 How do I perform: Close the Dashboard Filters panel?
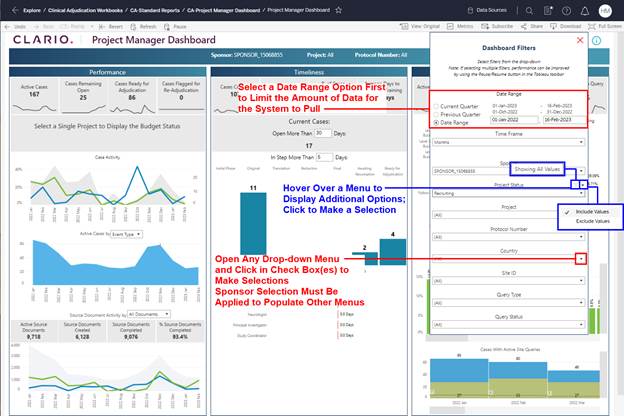[x=580, y=40]
